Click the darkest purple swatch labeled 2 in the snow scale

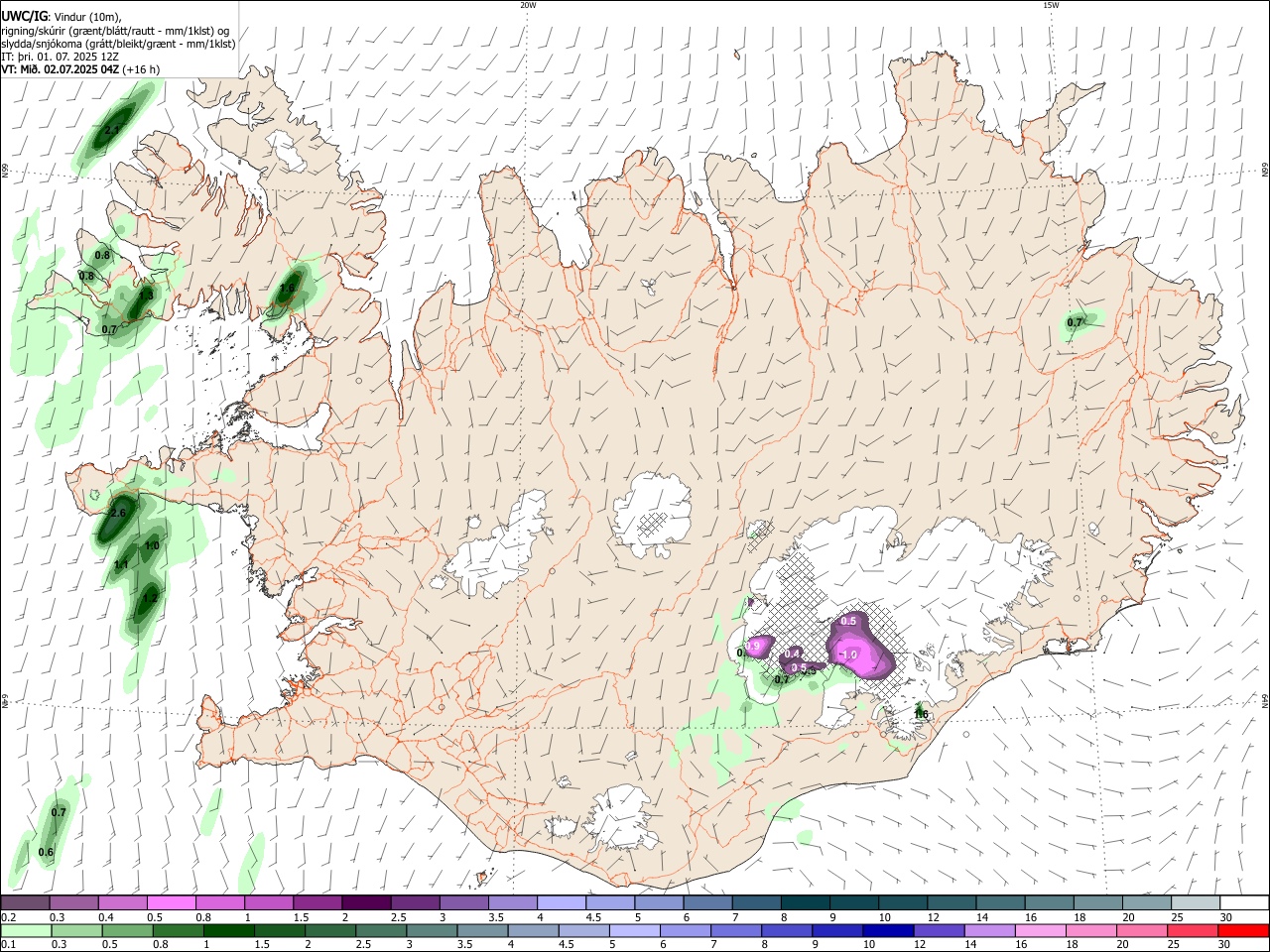click(366, 902)
